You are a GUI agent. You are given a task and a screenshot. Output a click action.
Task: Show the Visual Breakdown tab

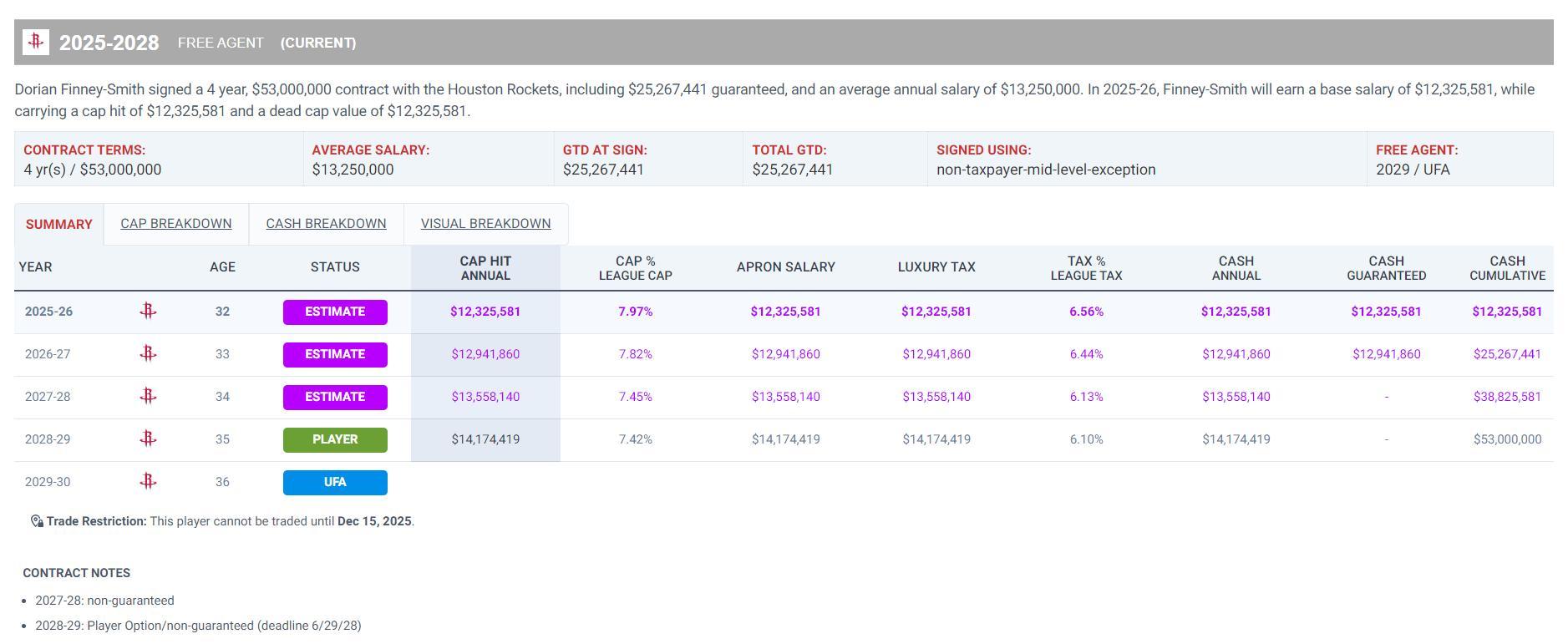tap(485, 224)
